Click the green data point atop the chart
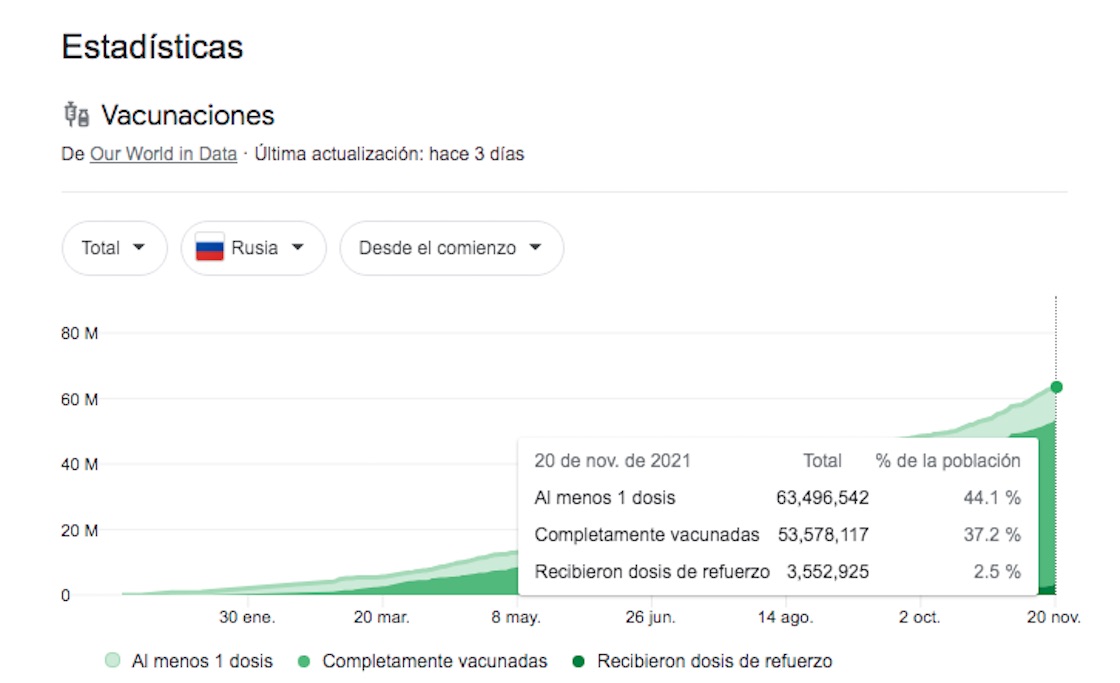The height and width of the screenshot is (683, 1120). pos(1056,387)
